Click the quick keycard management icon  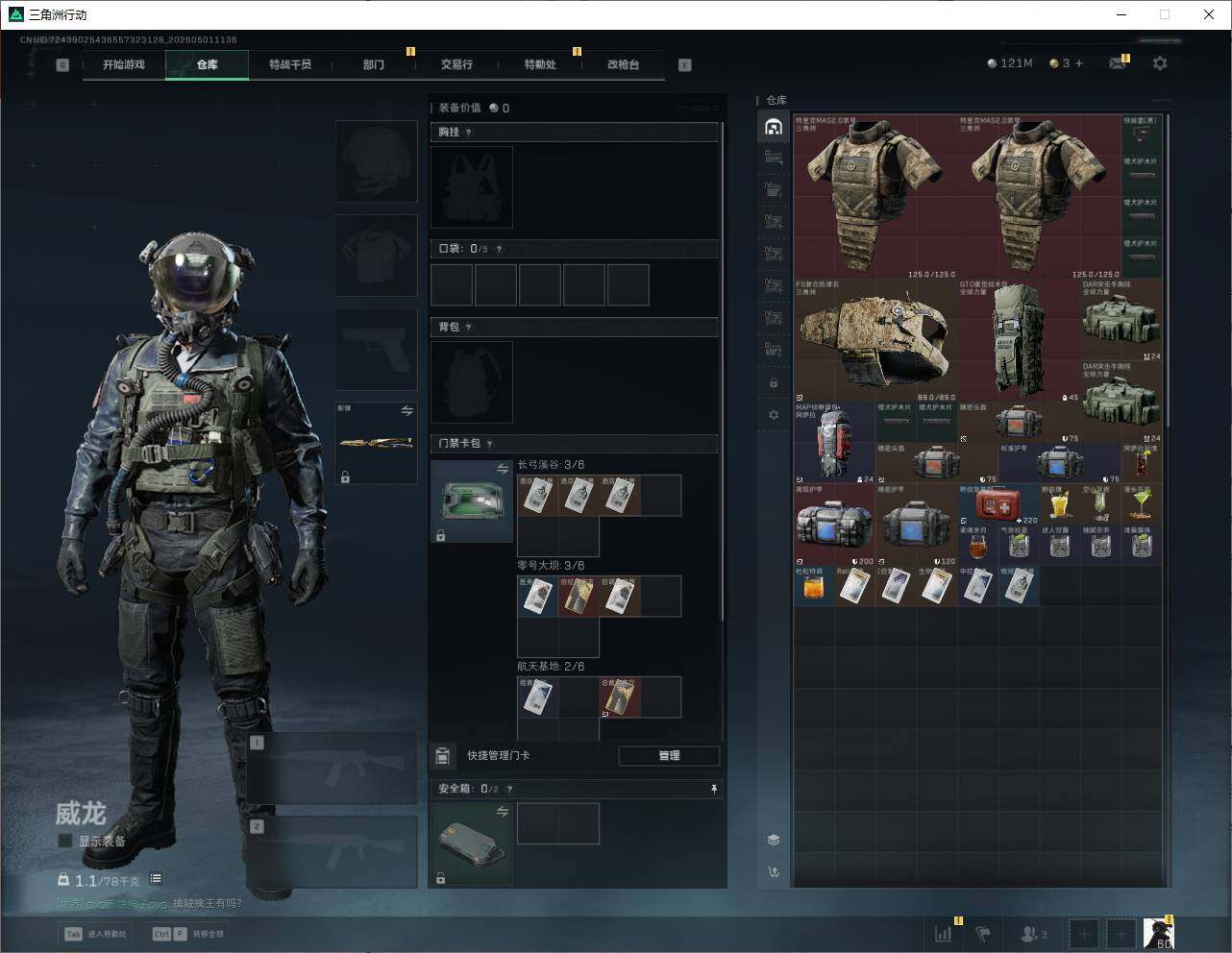pyautogui.click(x=442, y=756)
